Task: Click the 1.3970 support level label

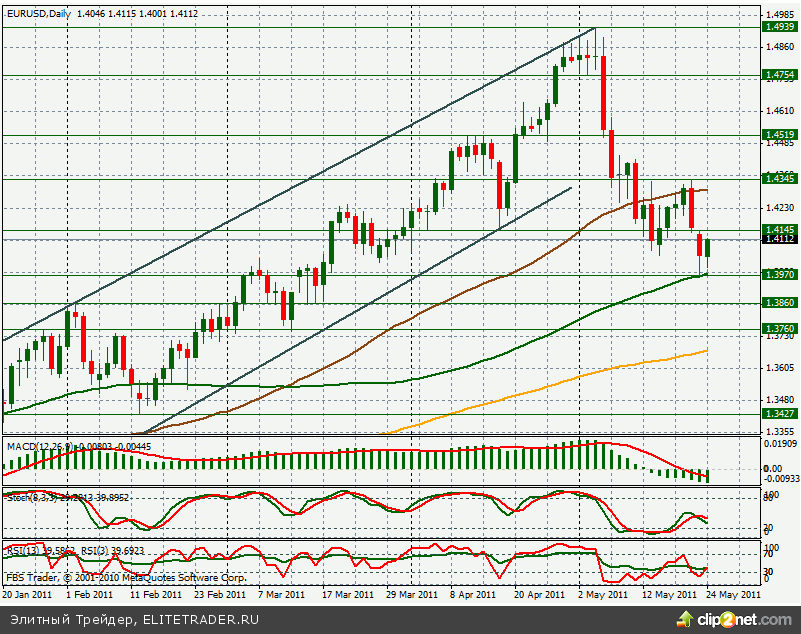Action: coord(778,274)
